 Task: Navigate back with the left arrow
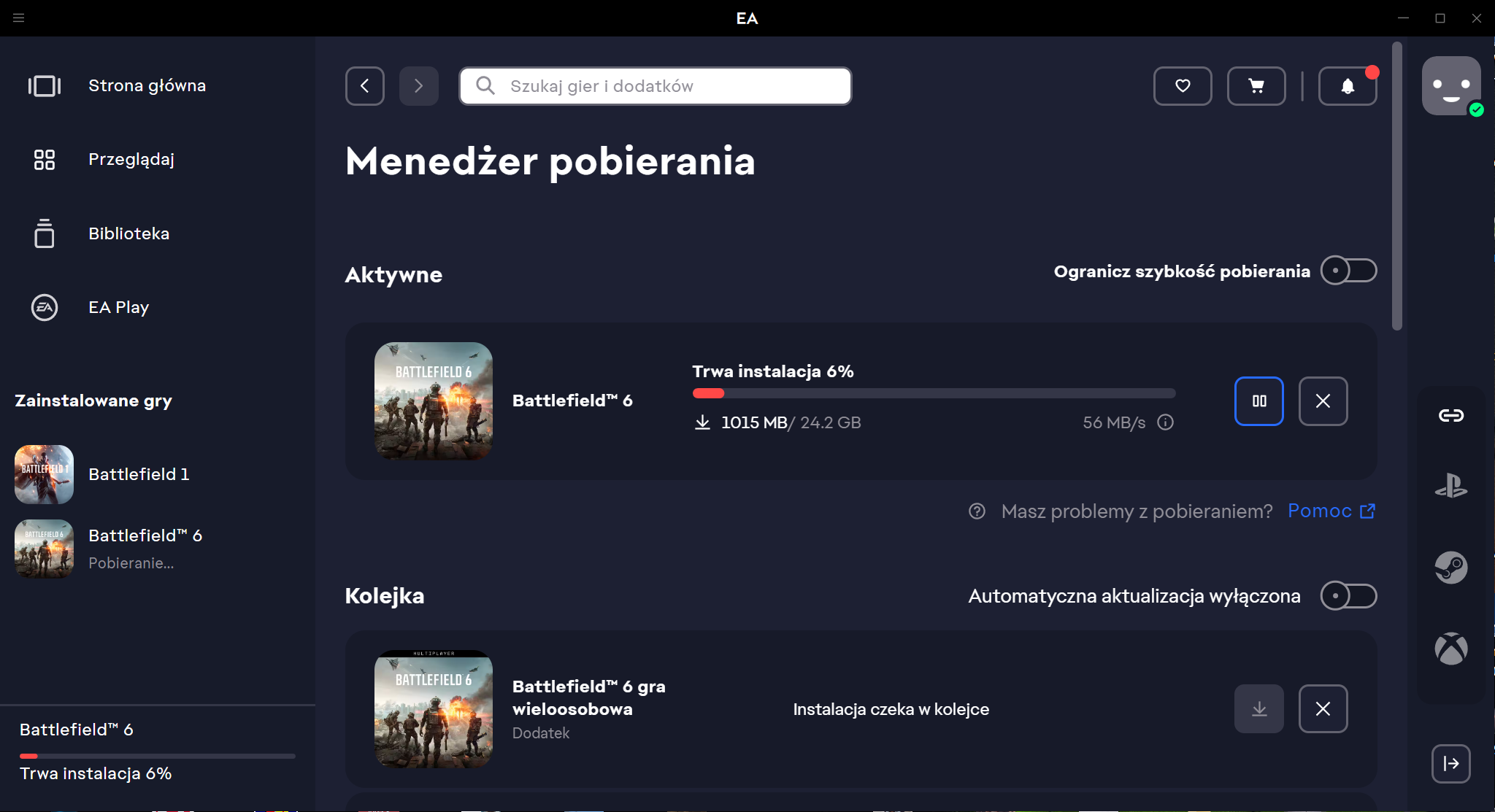point(365,86)
